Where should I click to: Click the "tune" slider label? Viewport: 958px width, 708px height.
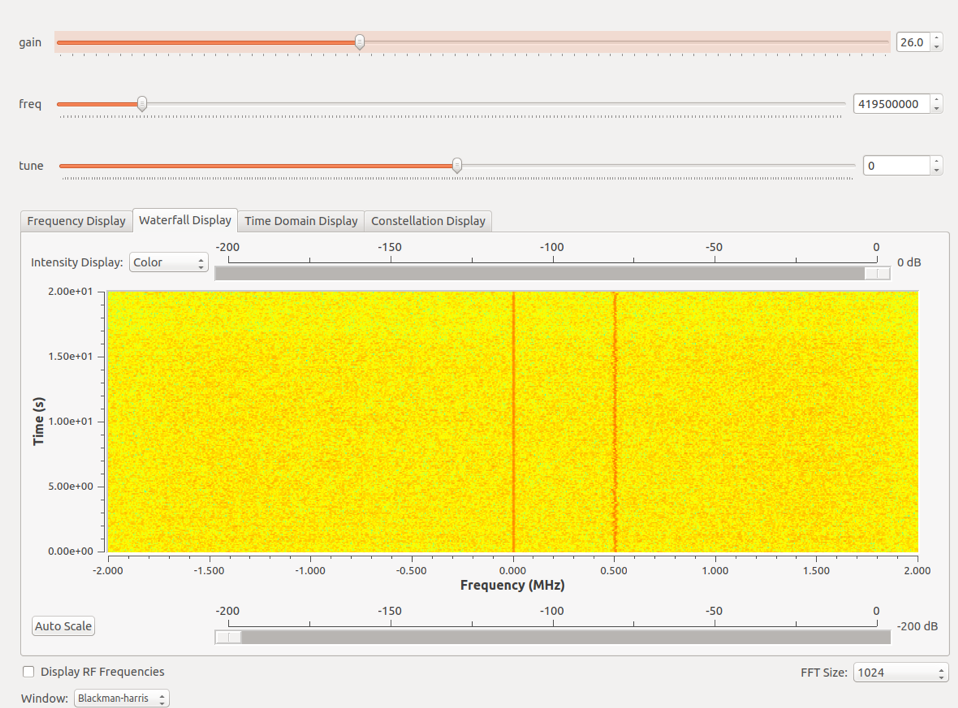click(31, 166)
